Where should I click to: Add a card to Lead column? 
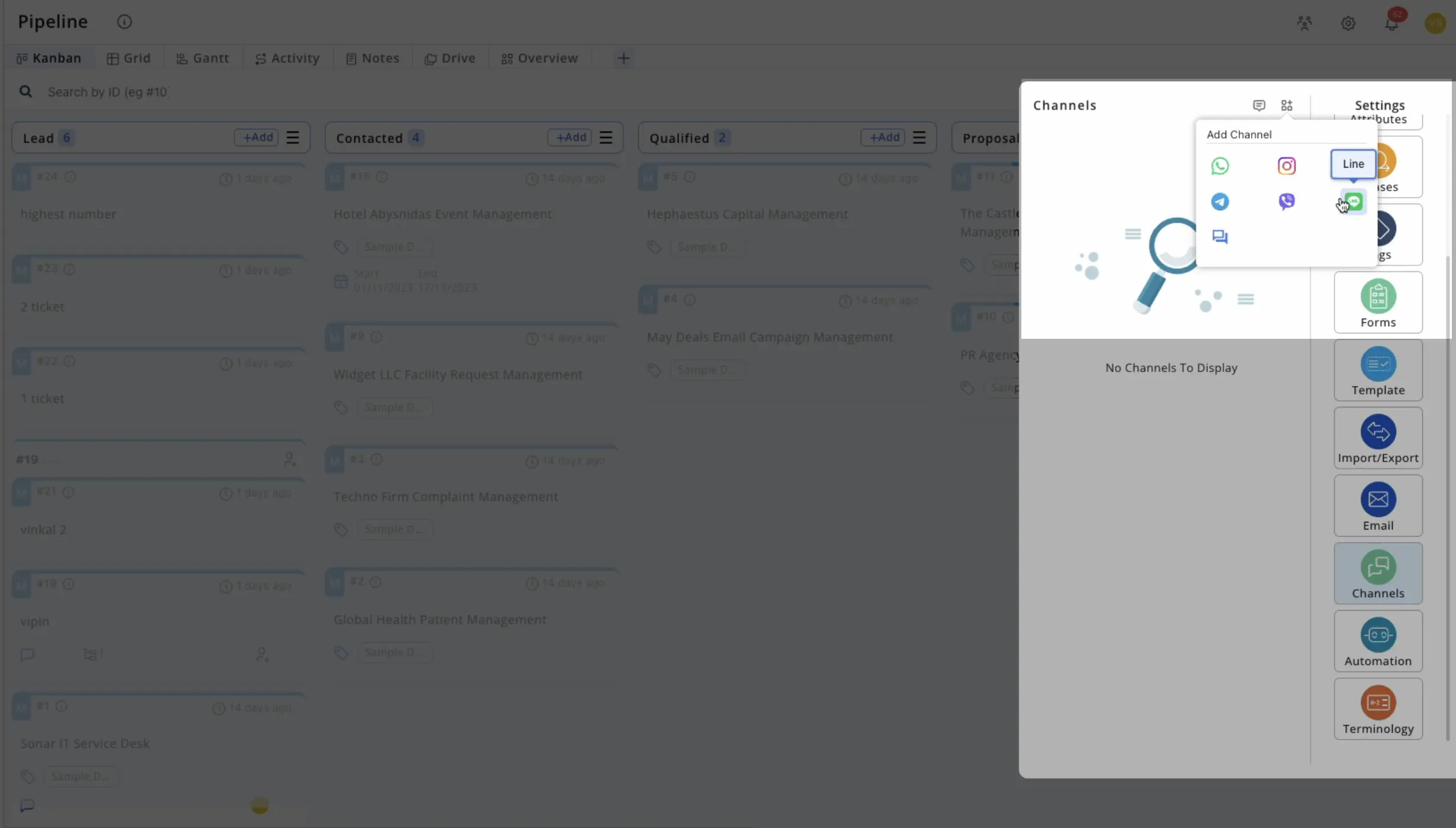point(257,137)
